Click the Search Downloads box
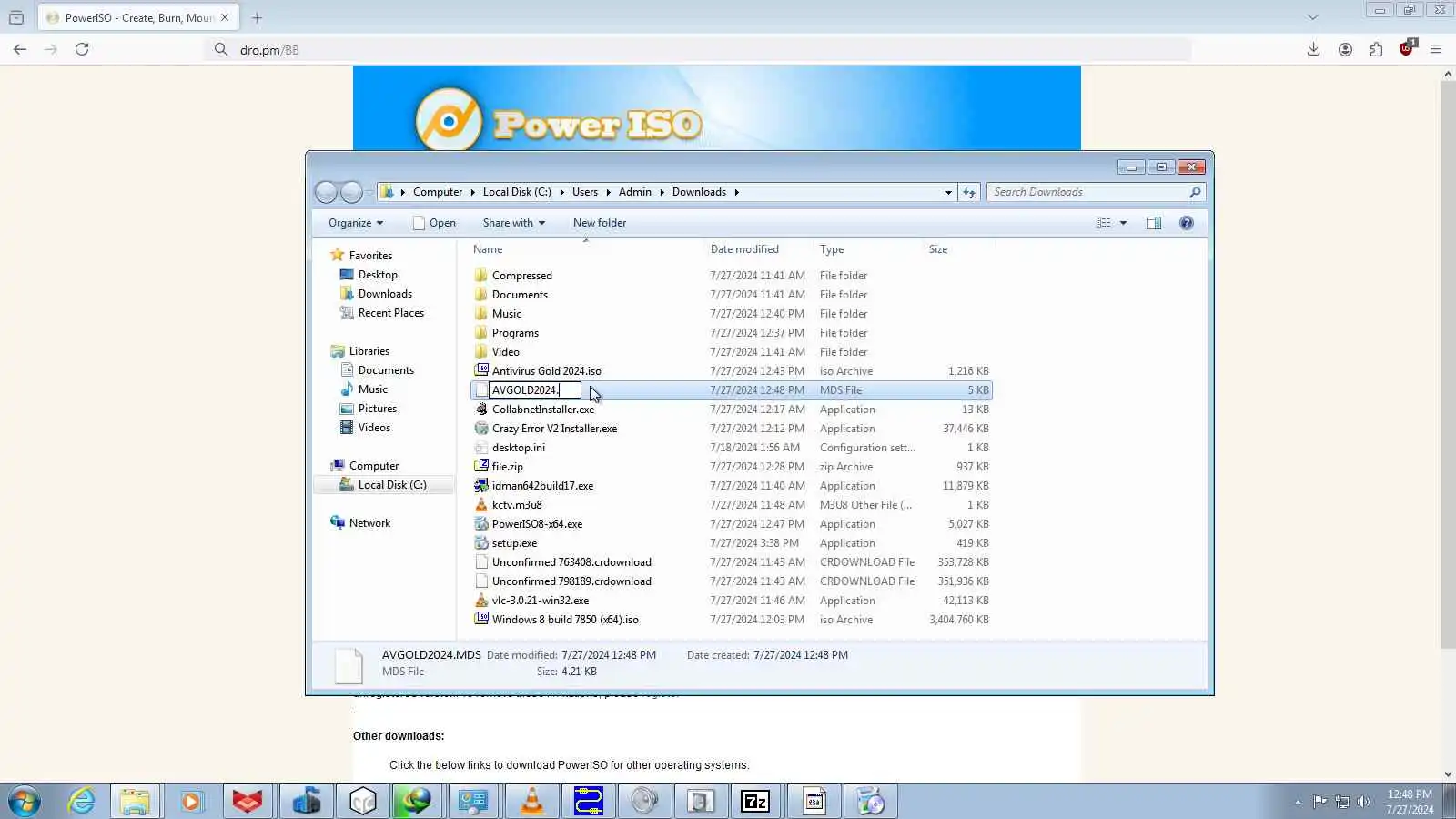1456x819 pixels. tap(1096, 192)
